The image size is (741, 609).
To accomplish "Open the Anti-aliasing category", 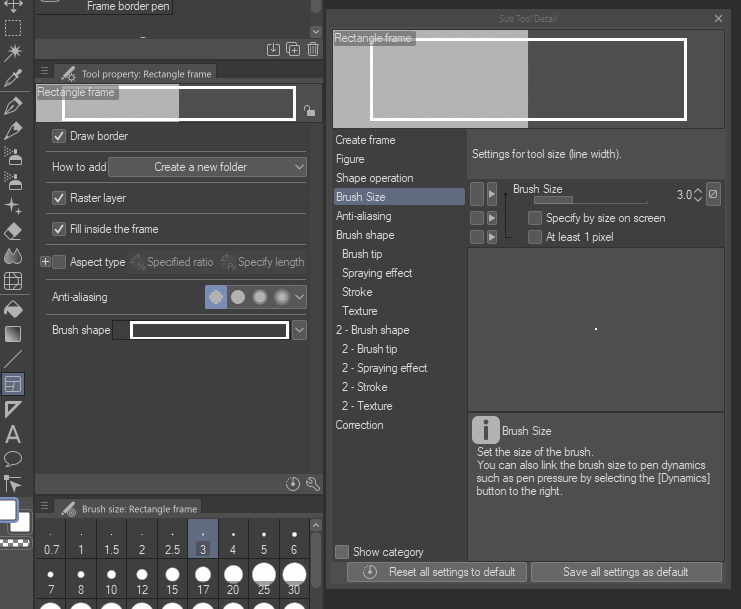I will click(364, 216).
